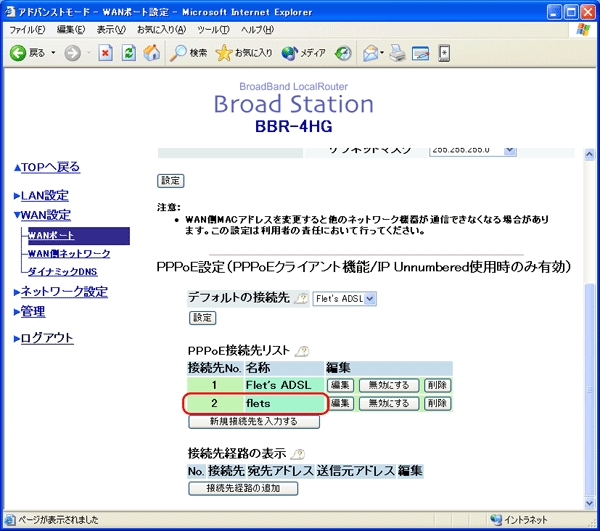Viewport: 600px width, 531px height.
Task: Open the Search (検索) magnifier icon
Action: coord(178,53)
